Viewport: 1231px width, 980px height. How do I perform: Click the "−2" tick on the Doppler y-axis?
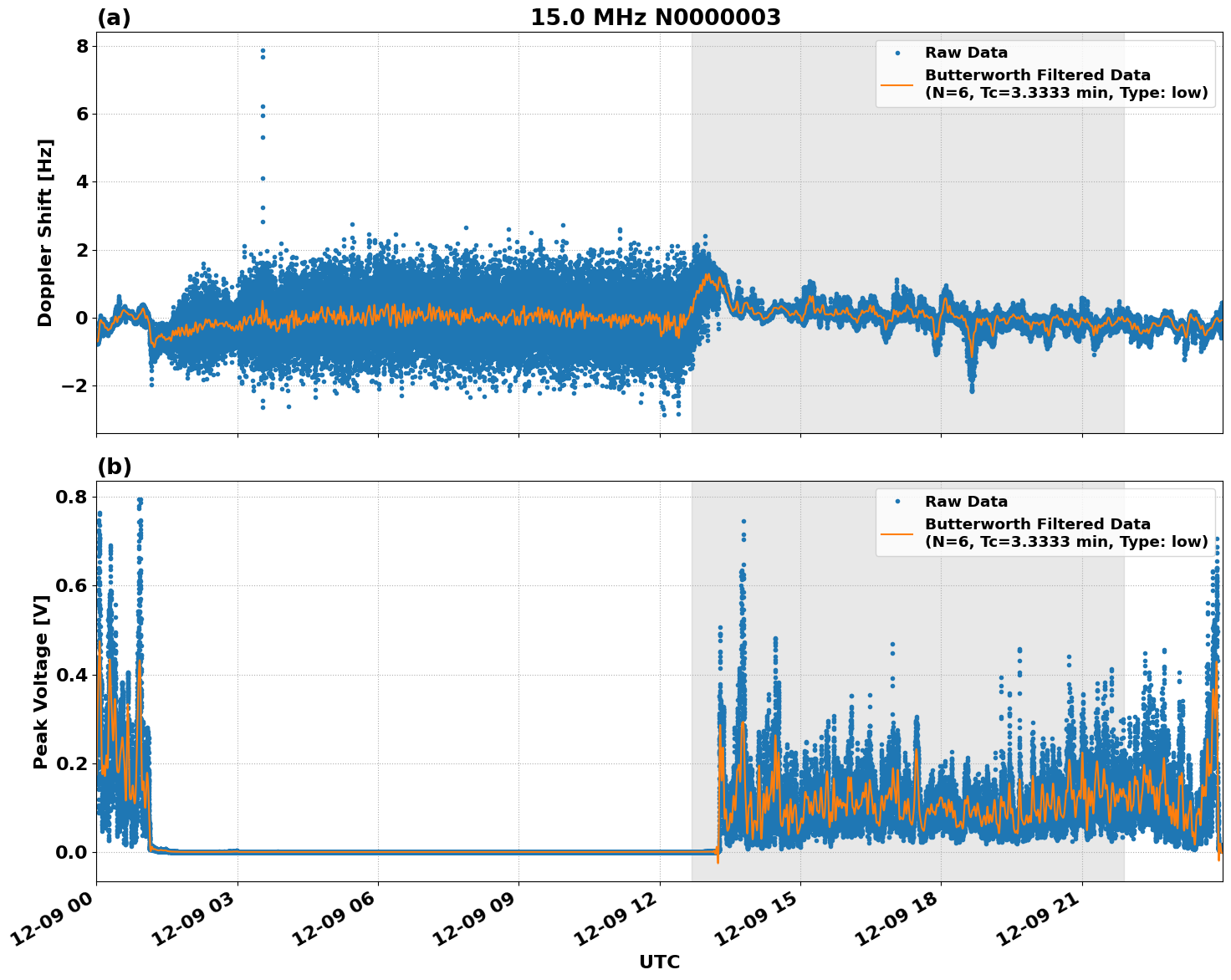[75, 385]
